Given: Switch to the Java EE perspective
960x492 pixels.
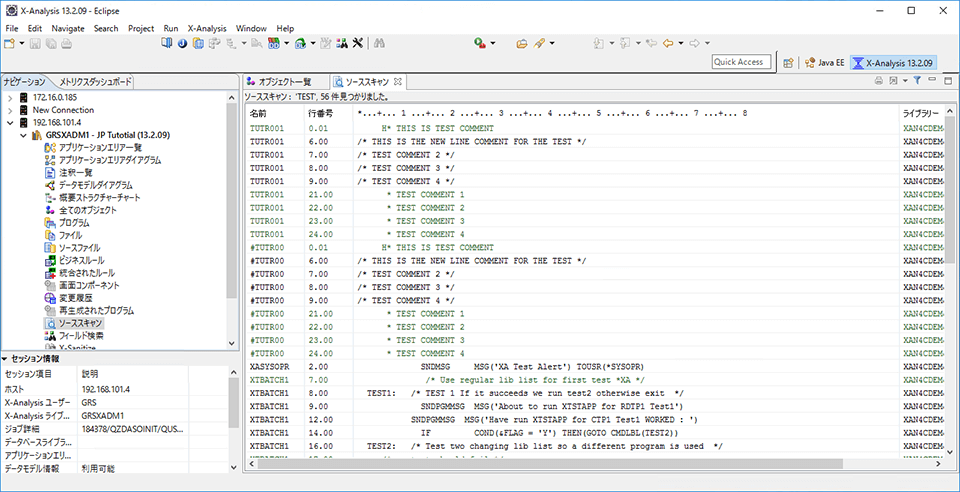Looking at the screenshot, I should click(825, 62).
